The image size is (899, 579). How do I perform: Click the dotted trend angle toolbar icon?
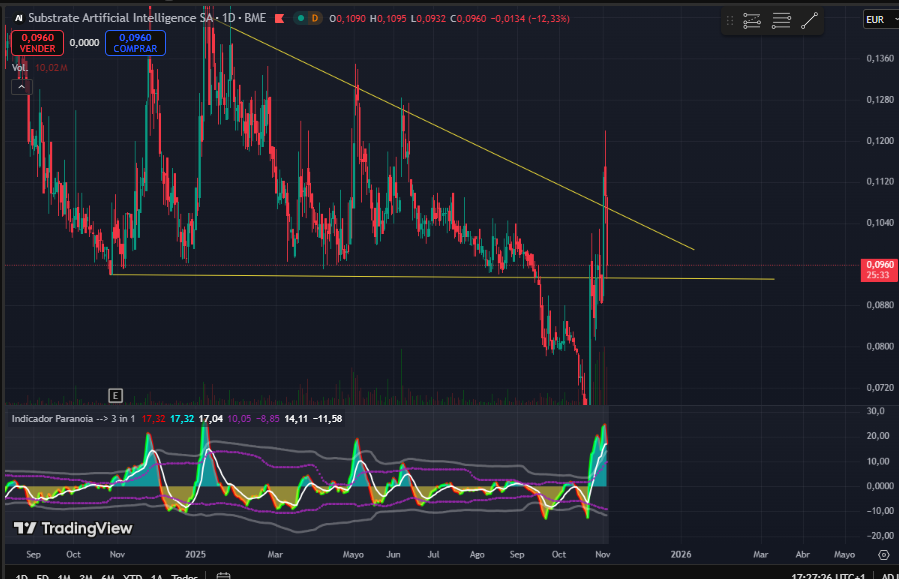point(752,20)
